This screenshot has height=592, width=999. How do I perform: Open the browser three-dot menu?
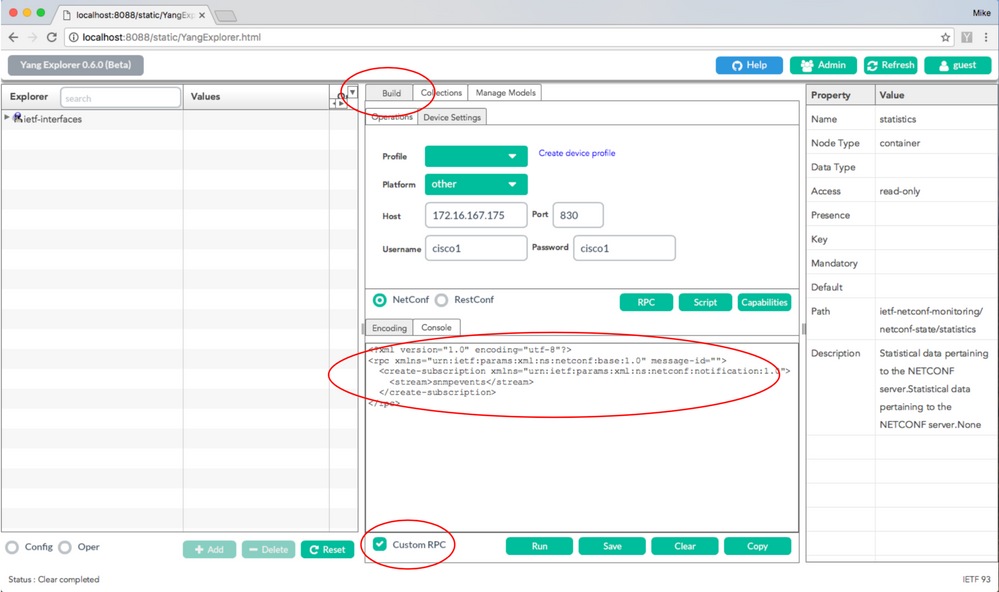point(986,37)
